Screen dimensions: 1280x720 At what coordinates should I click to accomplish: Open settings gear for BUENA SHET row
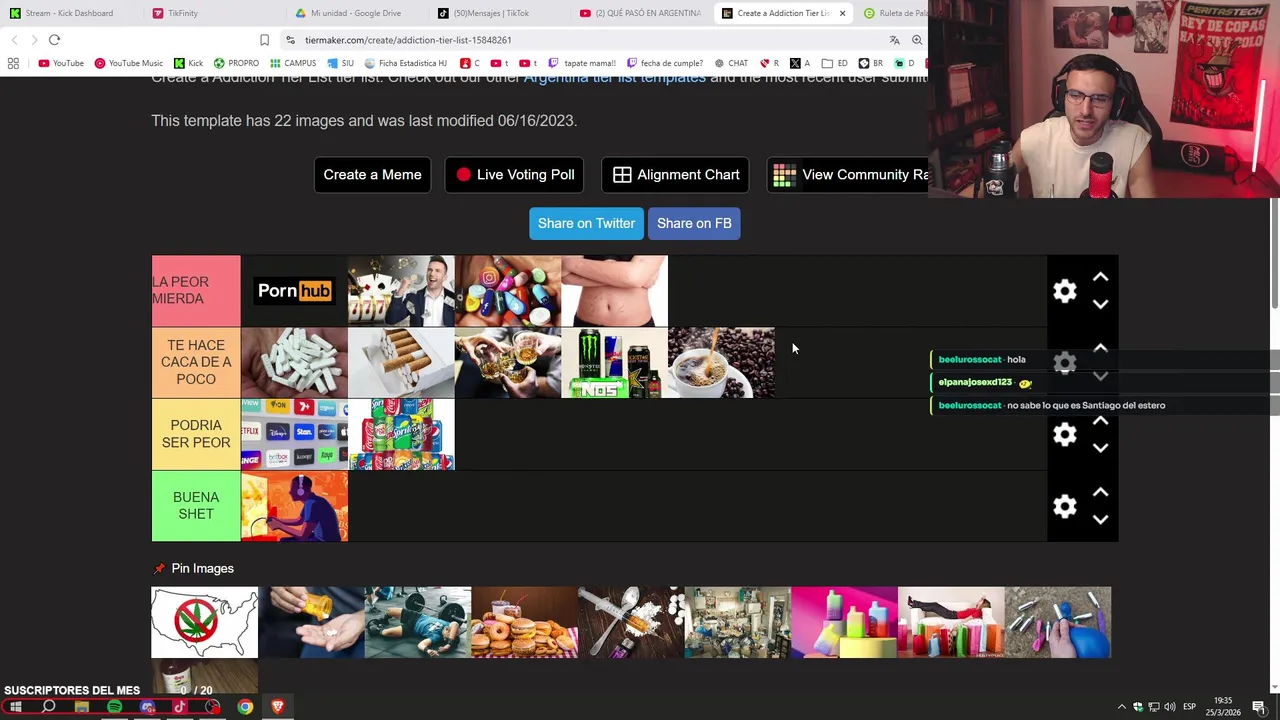pos(1065,506)
